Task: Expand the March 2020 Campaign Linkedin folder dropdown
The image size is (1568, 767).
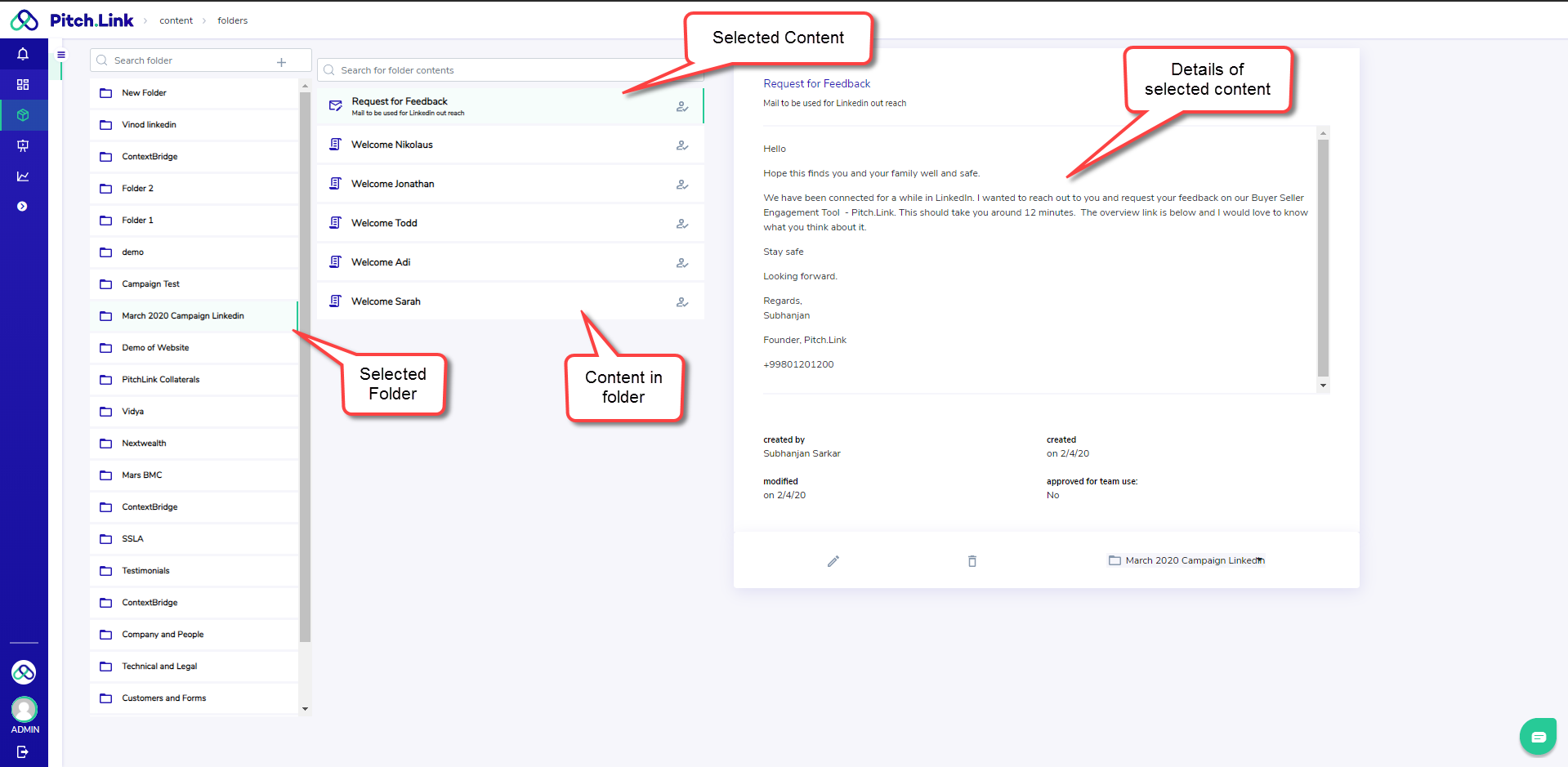Action: click(1260, 560)
